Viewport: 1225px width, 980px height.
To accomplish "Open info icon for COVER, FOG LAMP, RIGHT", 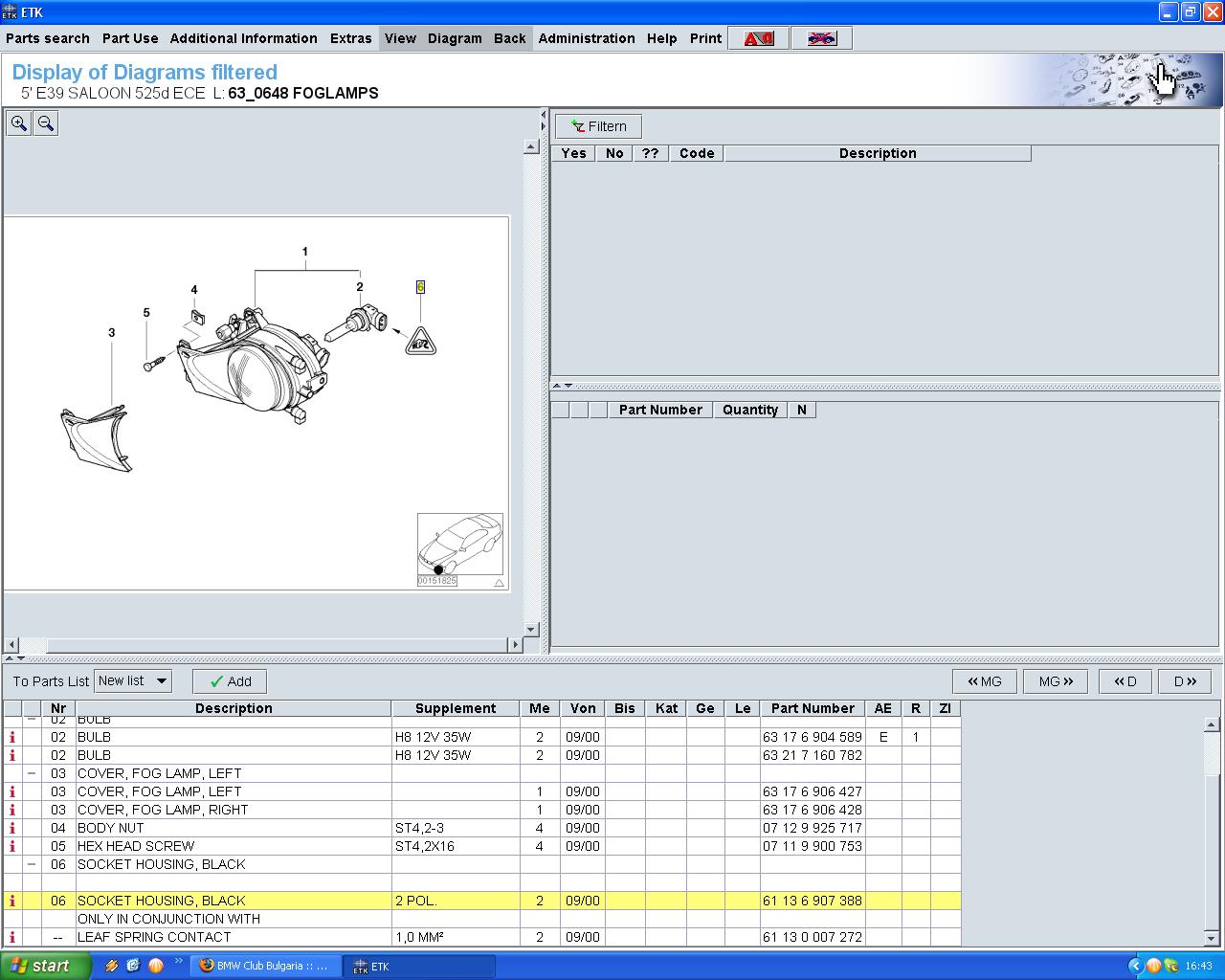I will (x=12, y=810).
